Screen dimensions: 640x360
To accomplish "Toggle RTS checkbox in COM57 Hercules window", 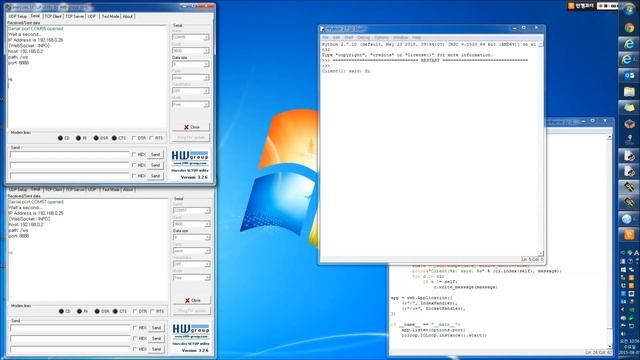I will 153,311.
